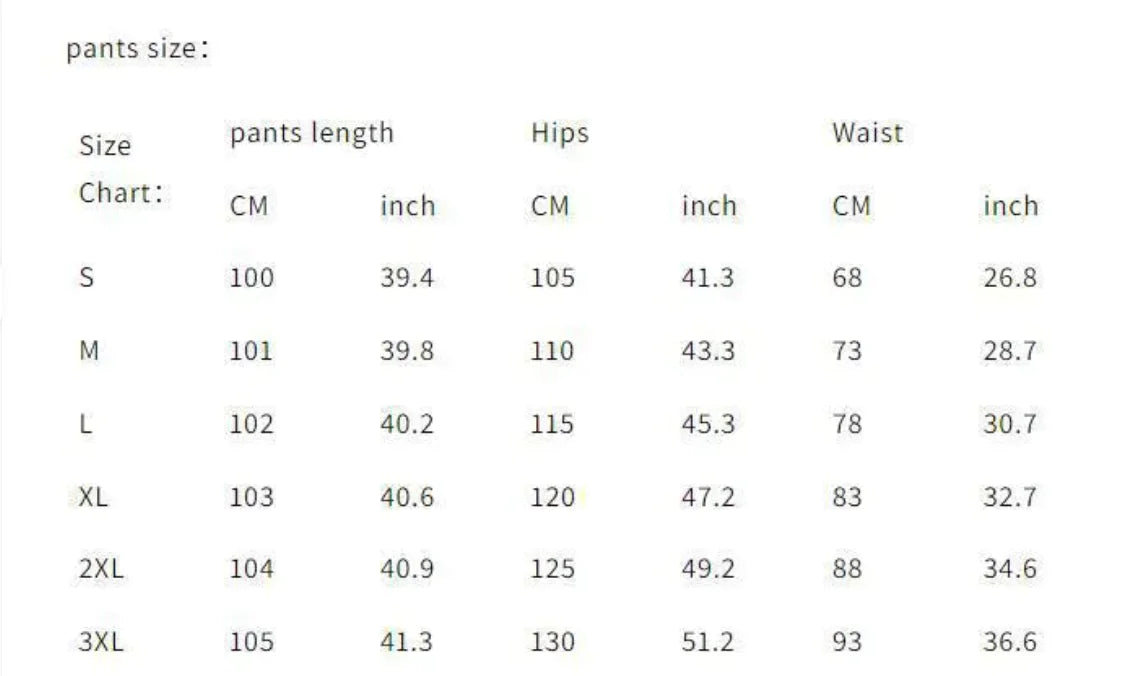Click the 'Size Chart:' header label
Screen dimensions: 1128x676
coord(119,169)
